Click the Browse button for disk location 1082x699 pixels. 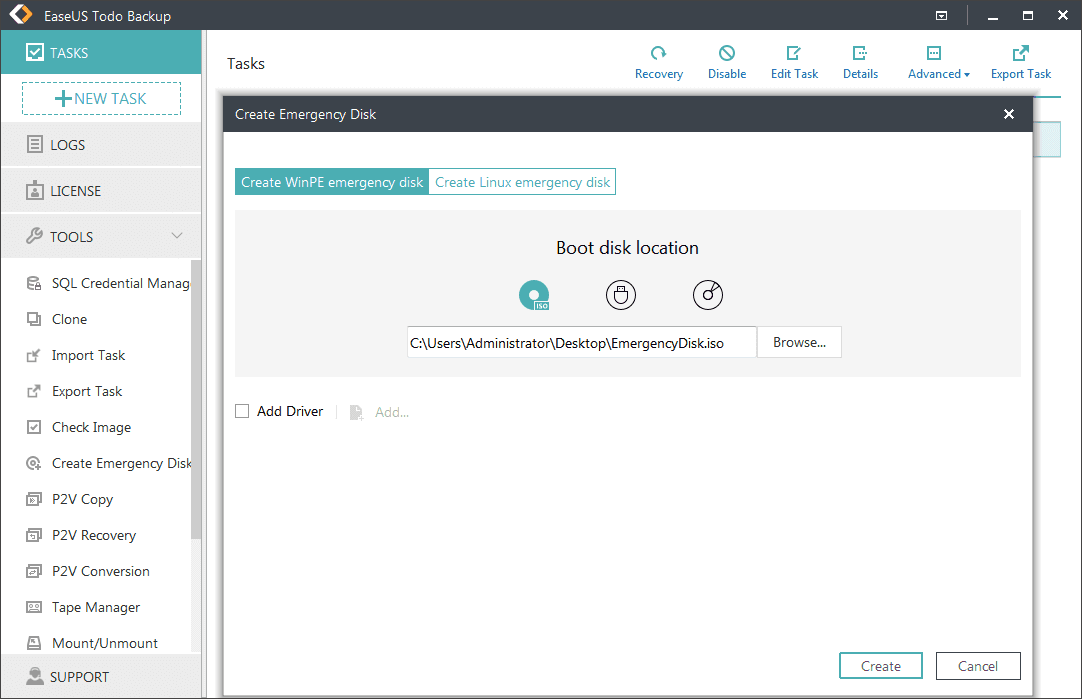point(798,341)
